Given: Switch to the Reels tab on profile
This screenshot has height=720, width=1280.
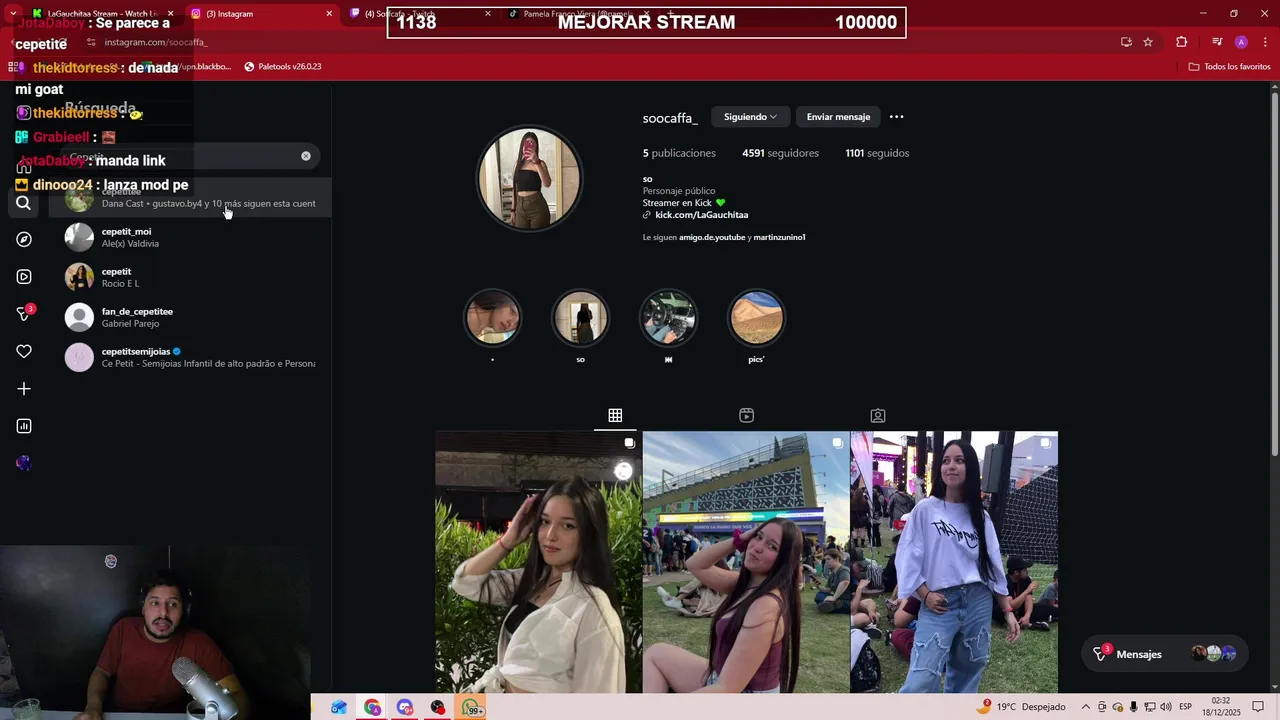Looking at the screenshot, I should coord(746,415).
